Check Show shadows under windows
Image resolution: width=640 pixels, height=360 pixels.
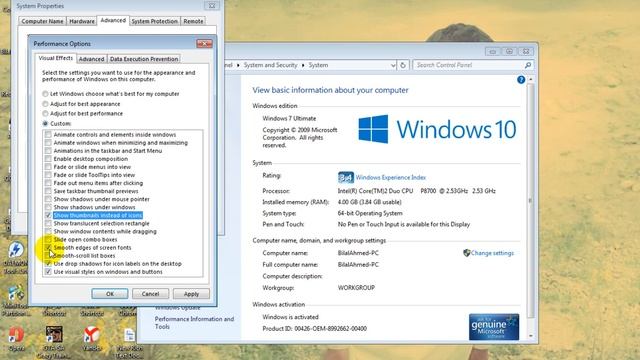pos(48,207)
